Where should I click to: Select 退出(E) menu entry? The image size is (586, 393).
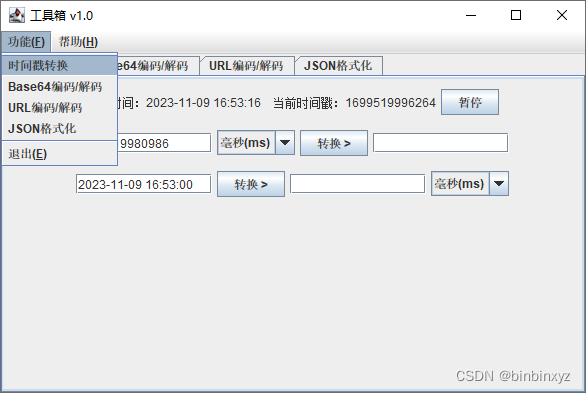(x=60, y=154)
